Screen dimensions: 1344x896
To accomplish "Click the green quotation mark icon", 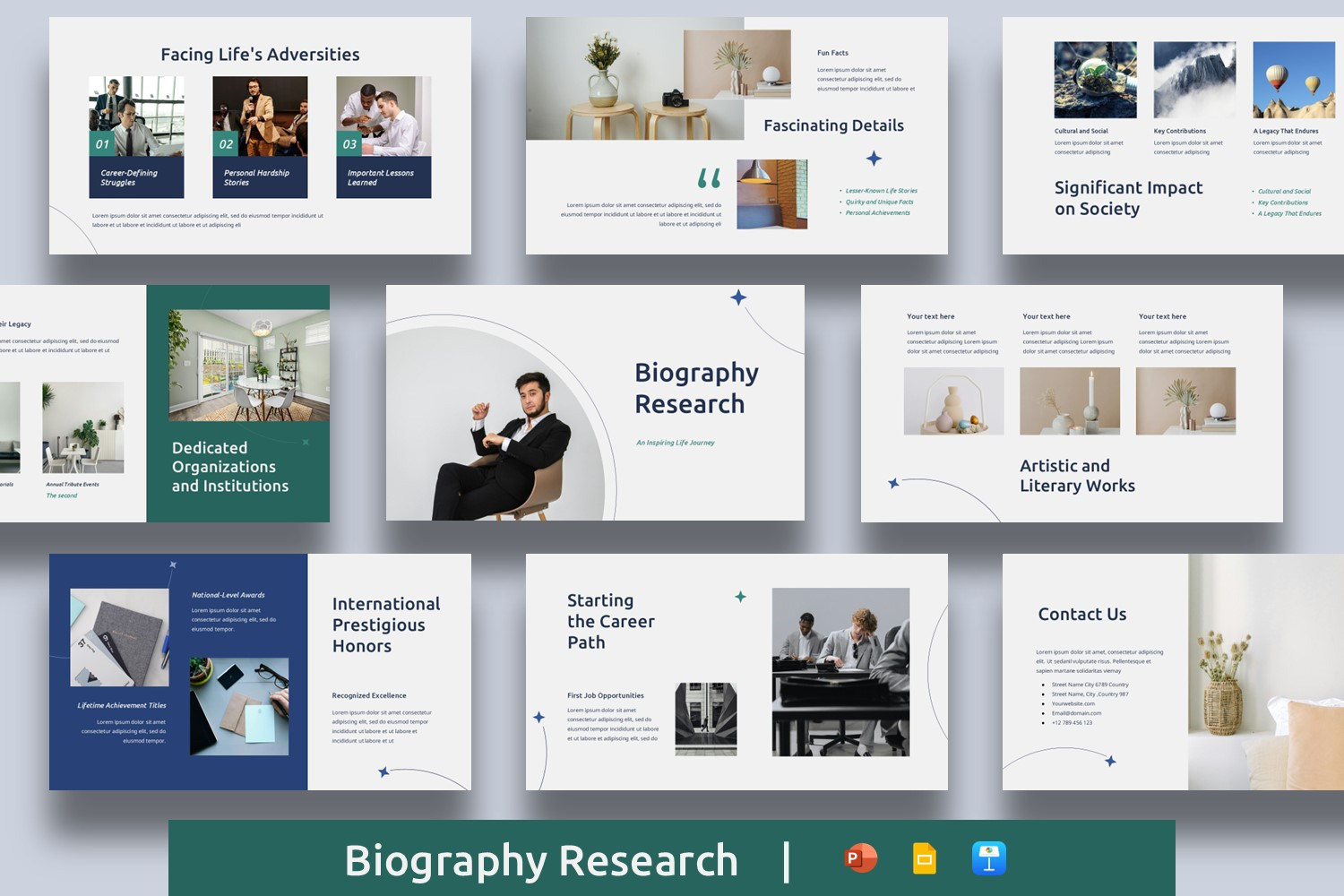I will tap(709, 178).
